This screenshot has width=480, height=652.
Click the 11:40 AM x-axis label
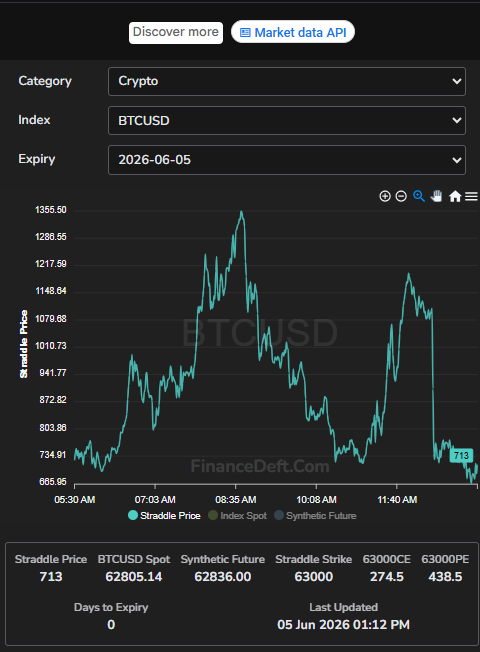397,499
